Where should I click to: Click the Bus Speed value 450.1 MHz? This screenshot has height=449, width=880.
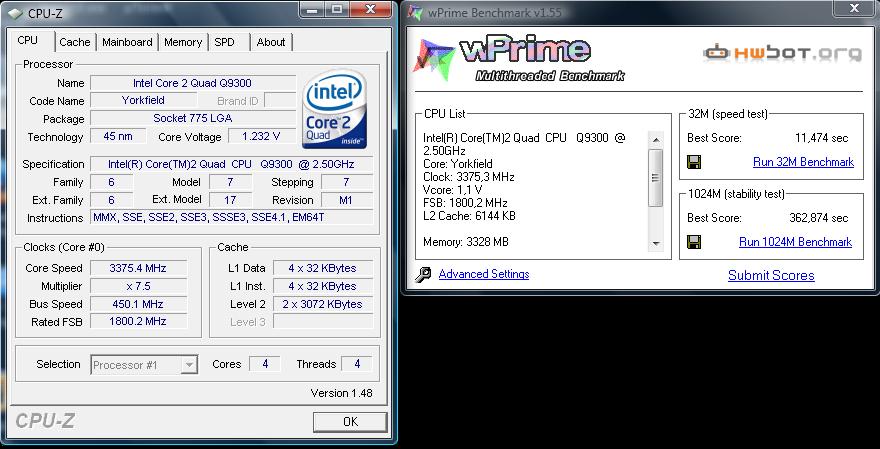[x=138, y=304]
